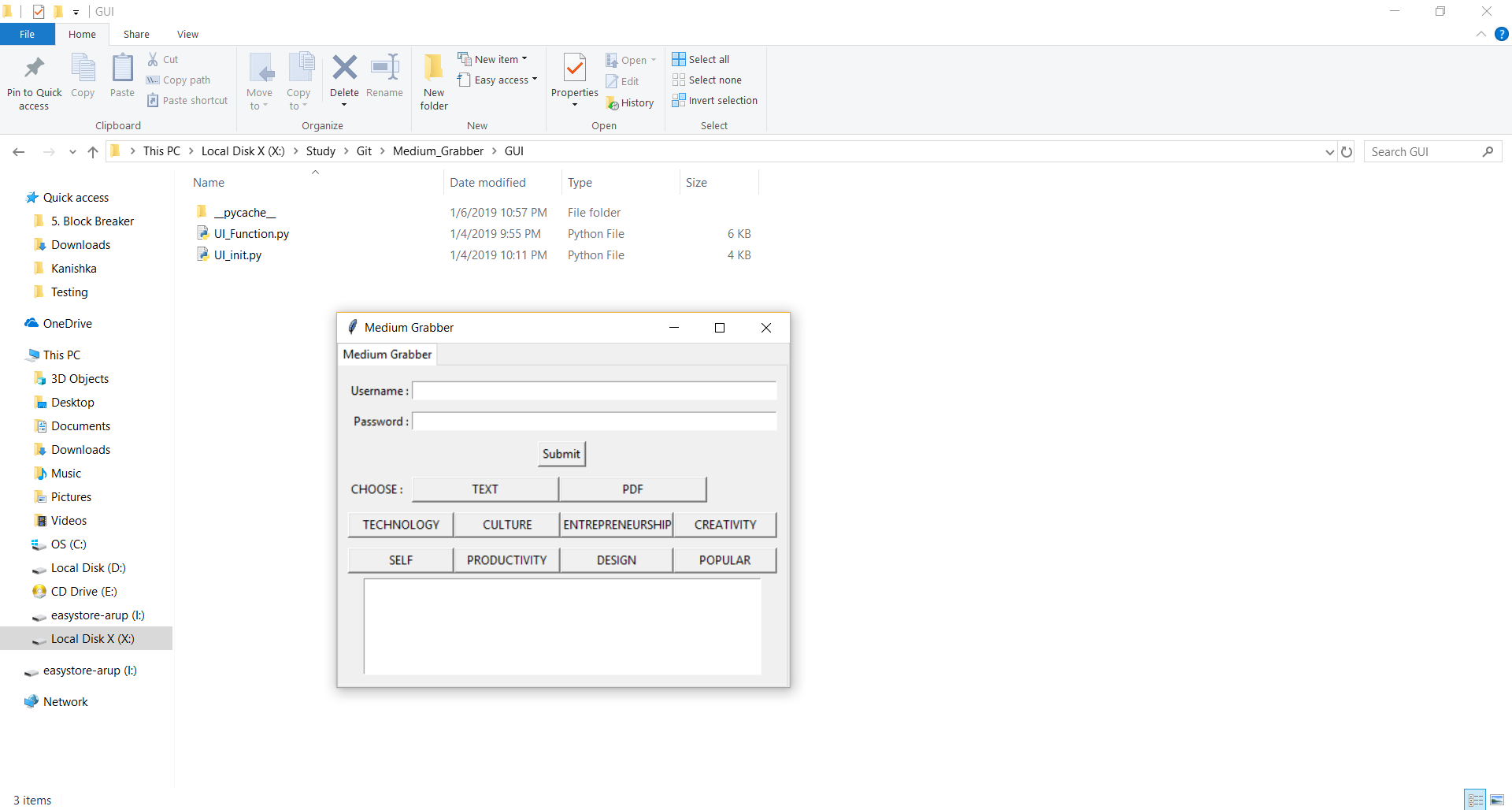
Task: Go back with the left arrow
Action: pos(19,152)
